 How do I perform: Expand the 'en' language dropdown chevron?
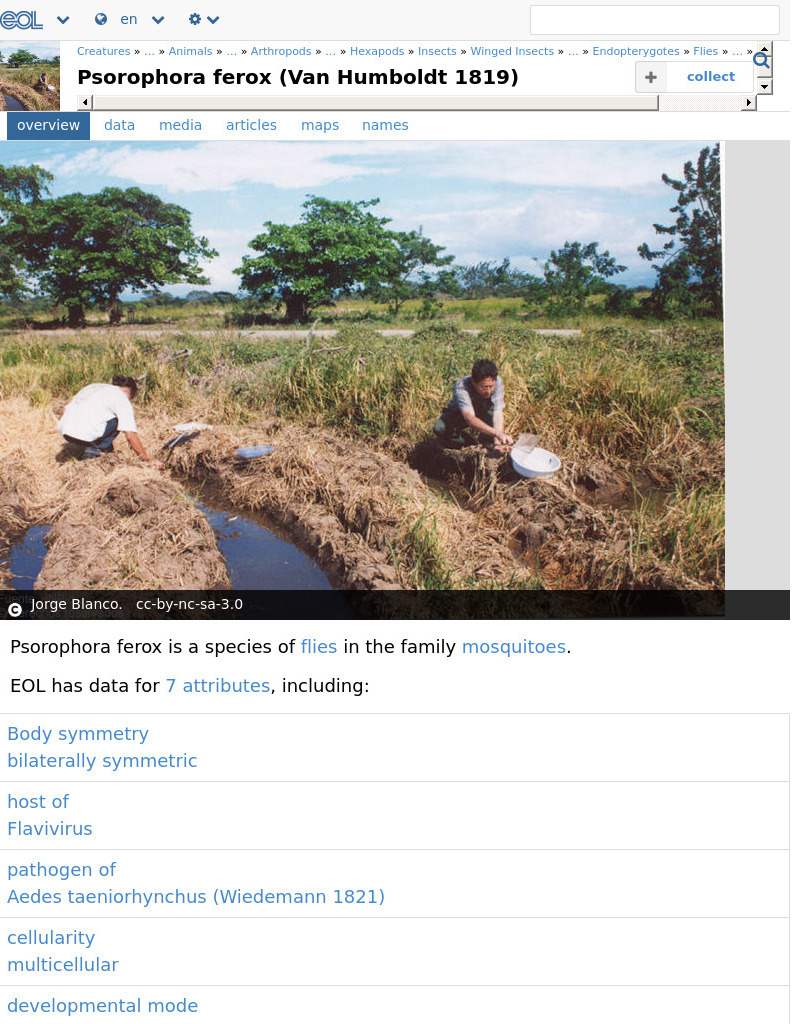click(x=158, y=20)
